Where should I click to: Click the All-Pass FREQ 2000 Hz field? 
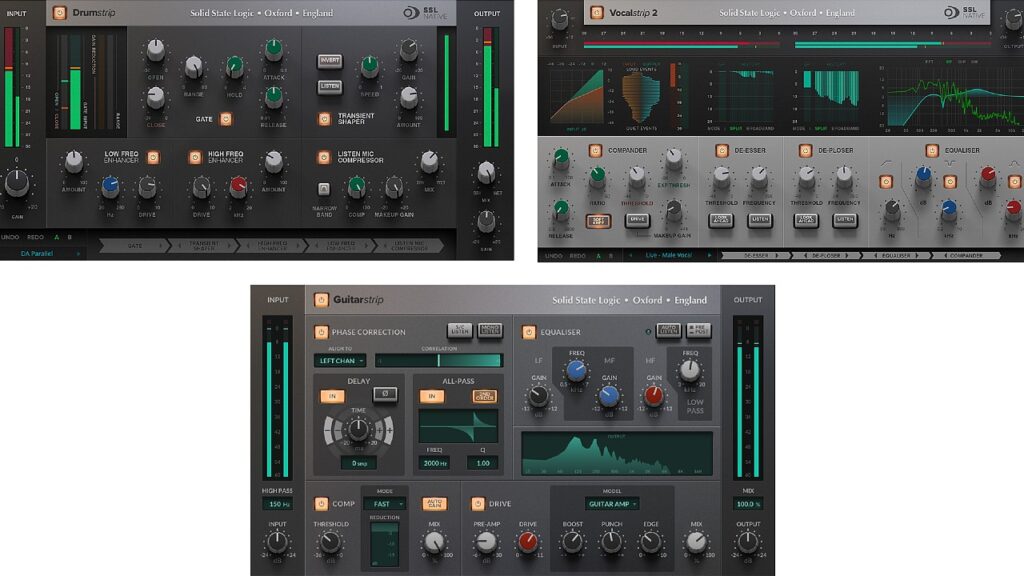(x=434, y=462)
